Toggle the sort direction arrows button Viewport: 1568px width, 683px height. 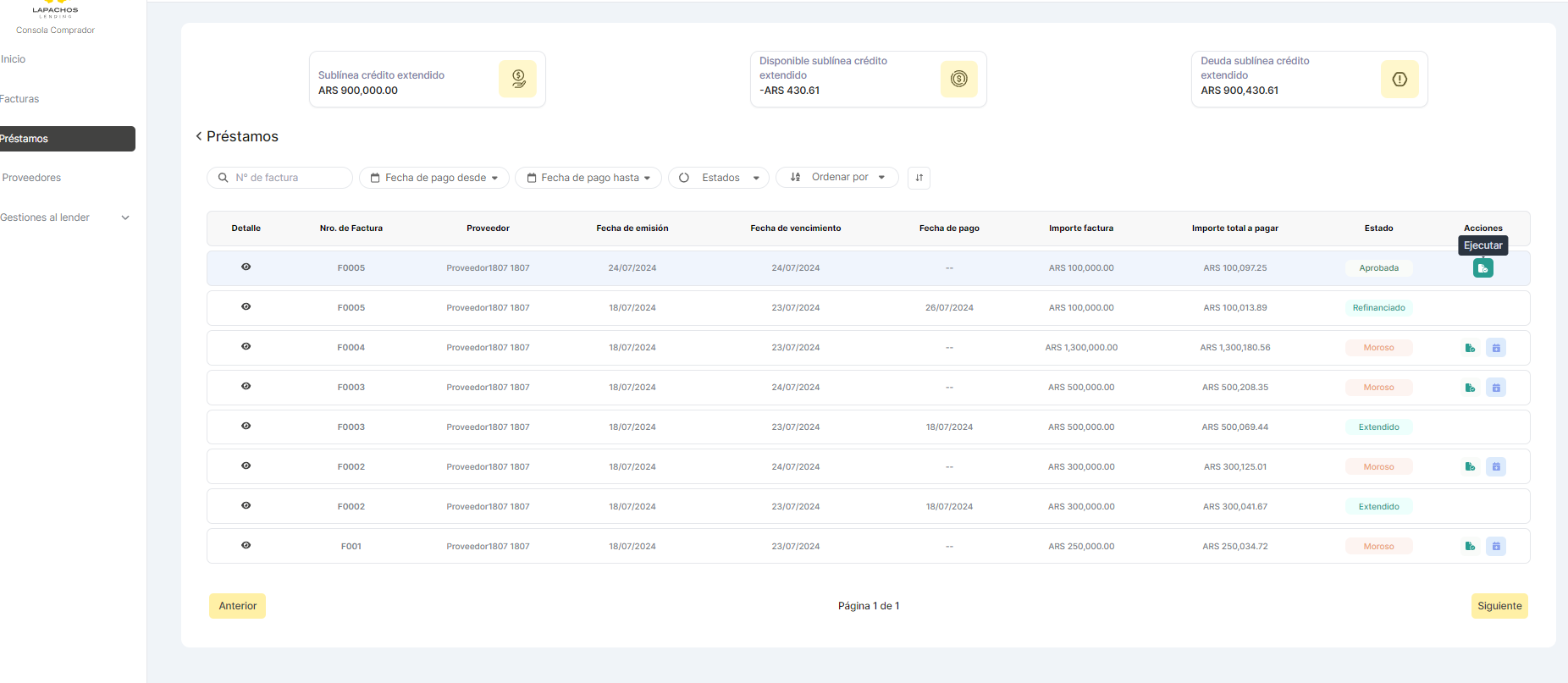tap(919, 178)
